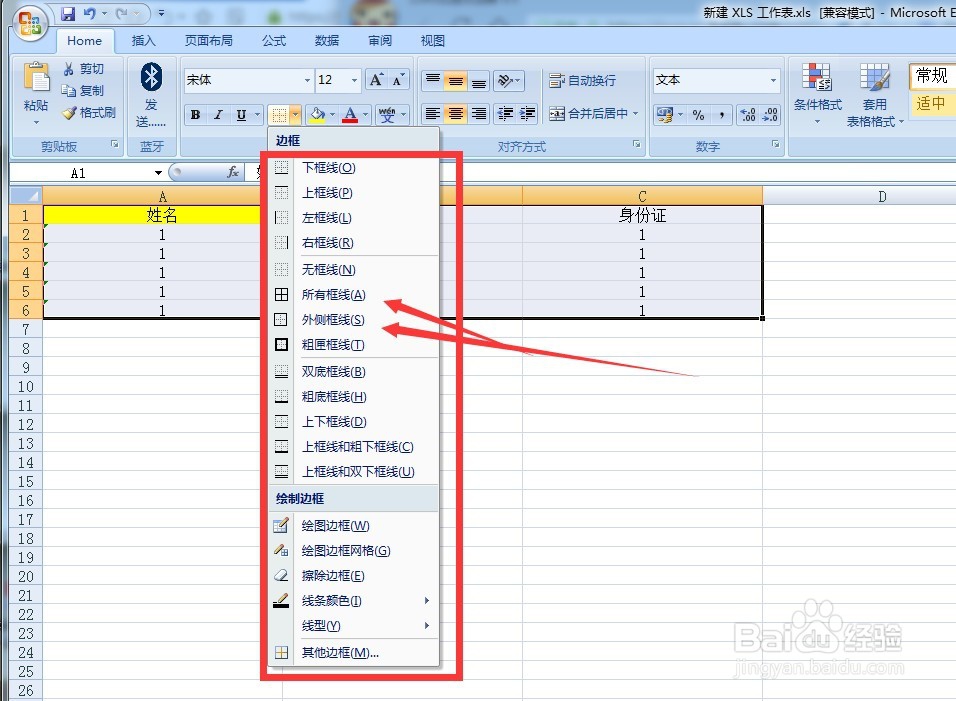Screen dimensions: 956x701
Task: Click the fill color paint bucket
Action: tap(317, 114)
